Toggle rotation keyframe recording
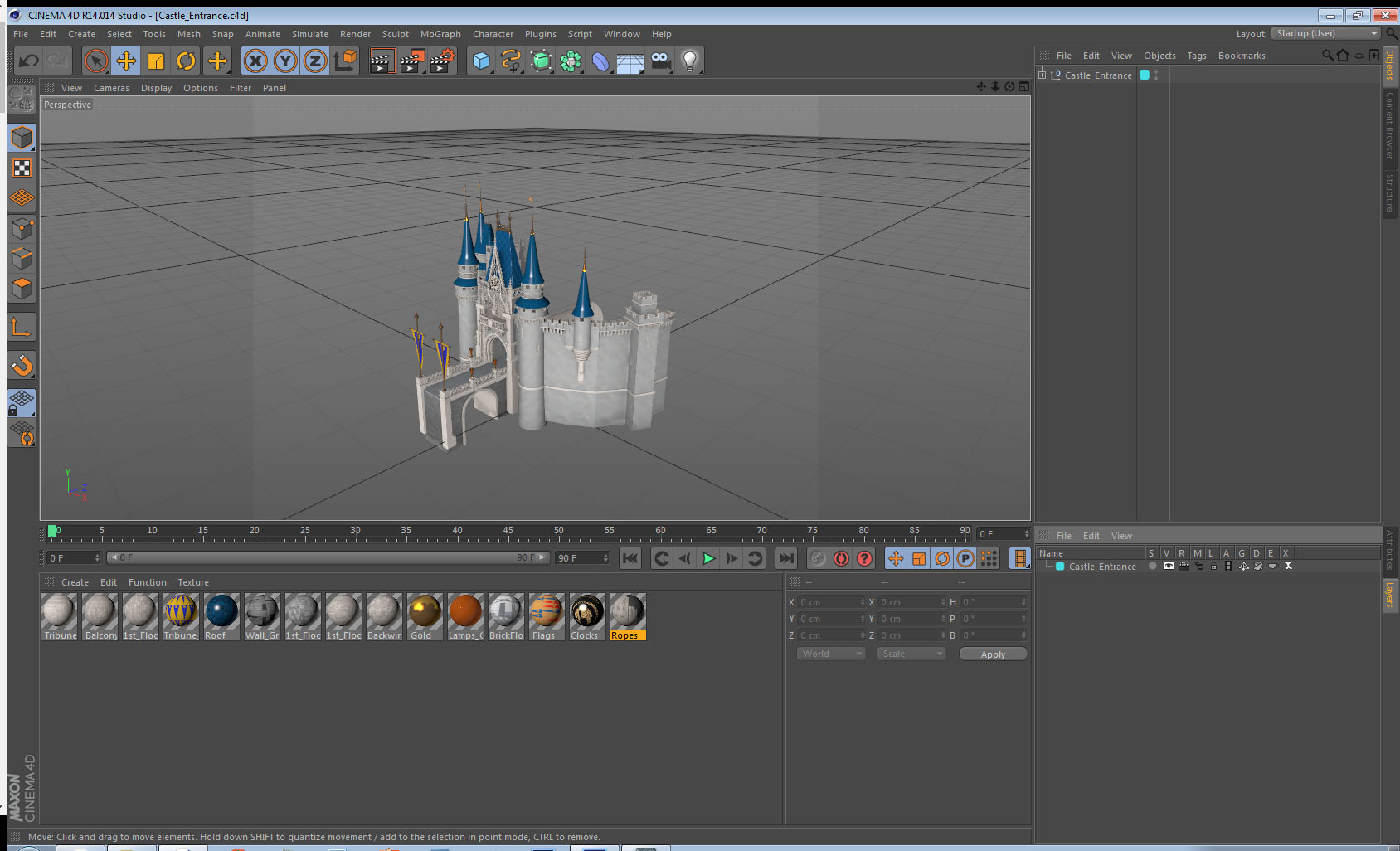Screen dimensions: 1400x851 click(x=942, y=558)
